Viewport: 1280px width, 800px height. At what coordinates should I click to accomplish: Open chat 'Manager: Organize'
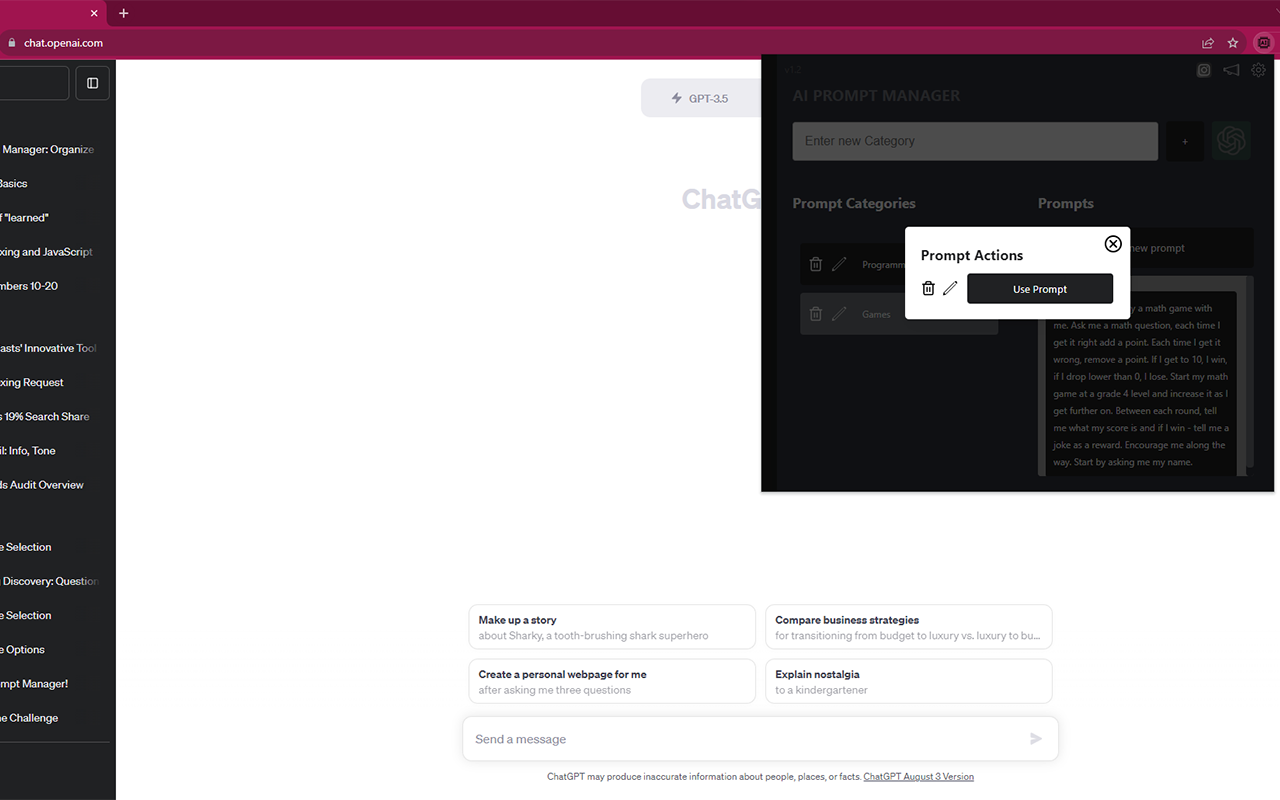pos(48,150)
